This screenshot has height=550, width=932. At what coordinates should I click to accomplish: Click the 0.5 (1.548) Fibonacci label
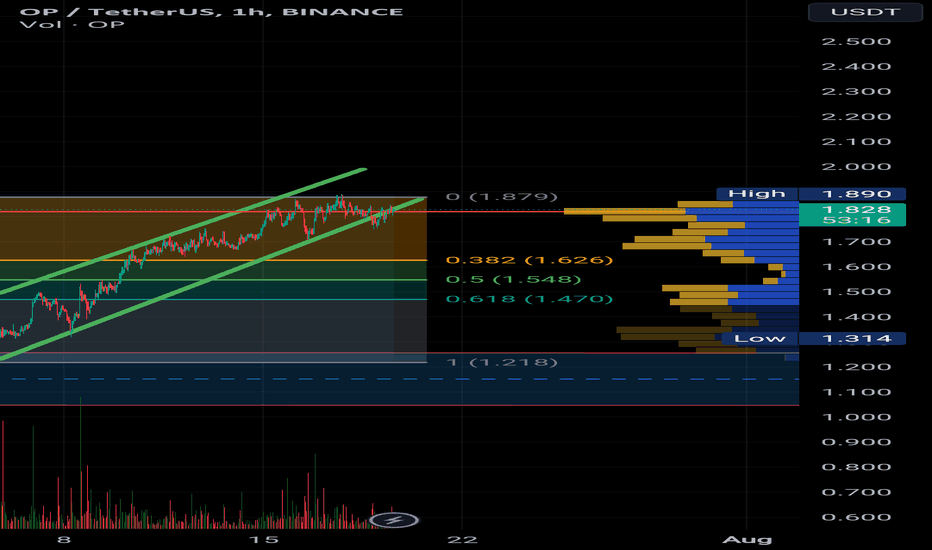[x=514, y=279]
